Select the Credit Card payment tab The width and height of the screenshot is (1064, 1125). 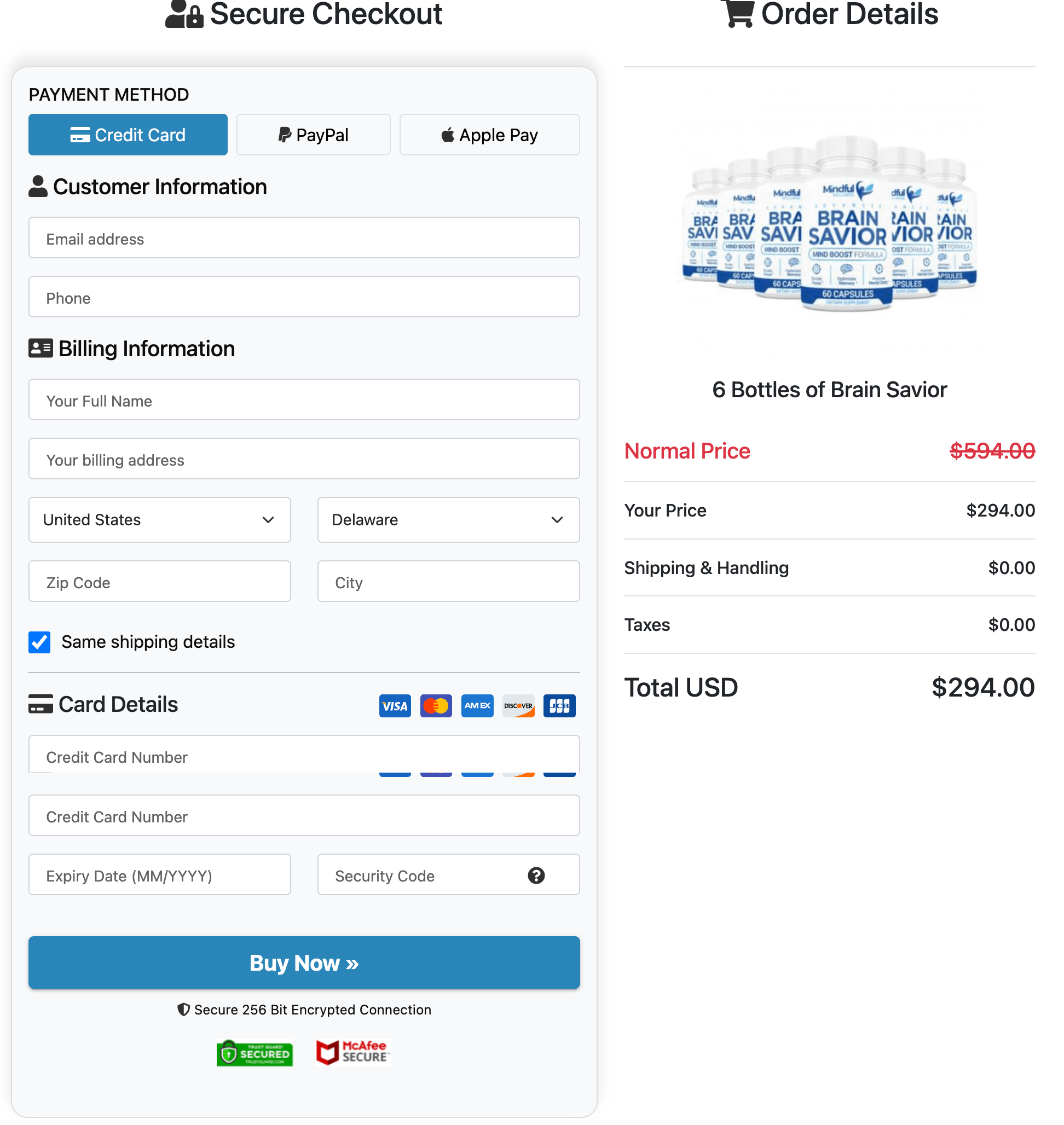[127, 135]
